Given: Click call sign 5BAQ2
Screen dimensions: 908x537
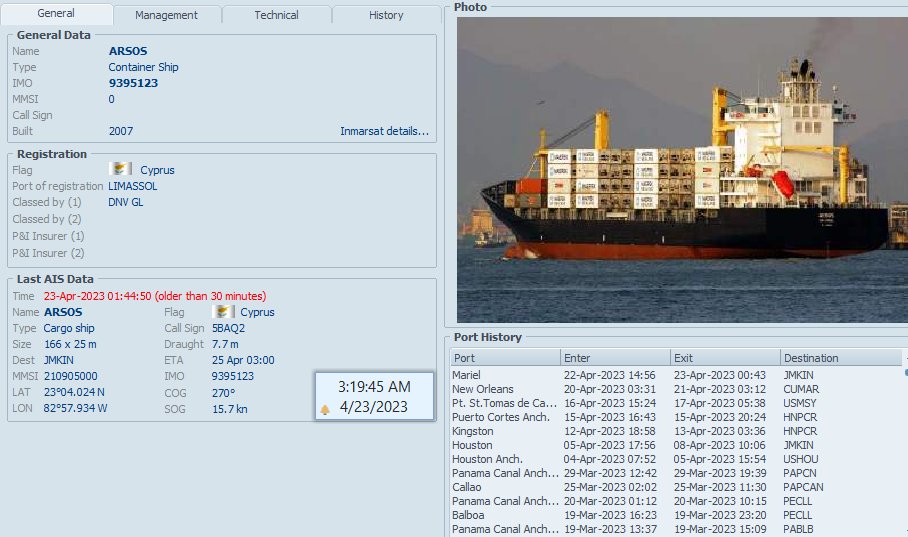Looking at the screenshot, I should [x=228, y=328].
